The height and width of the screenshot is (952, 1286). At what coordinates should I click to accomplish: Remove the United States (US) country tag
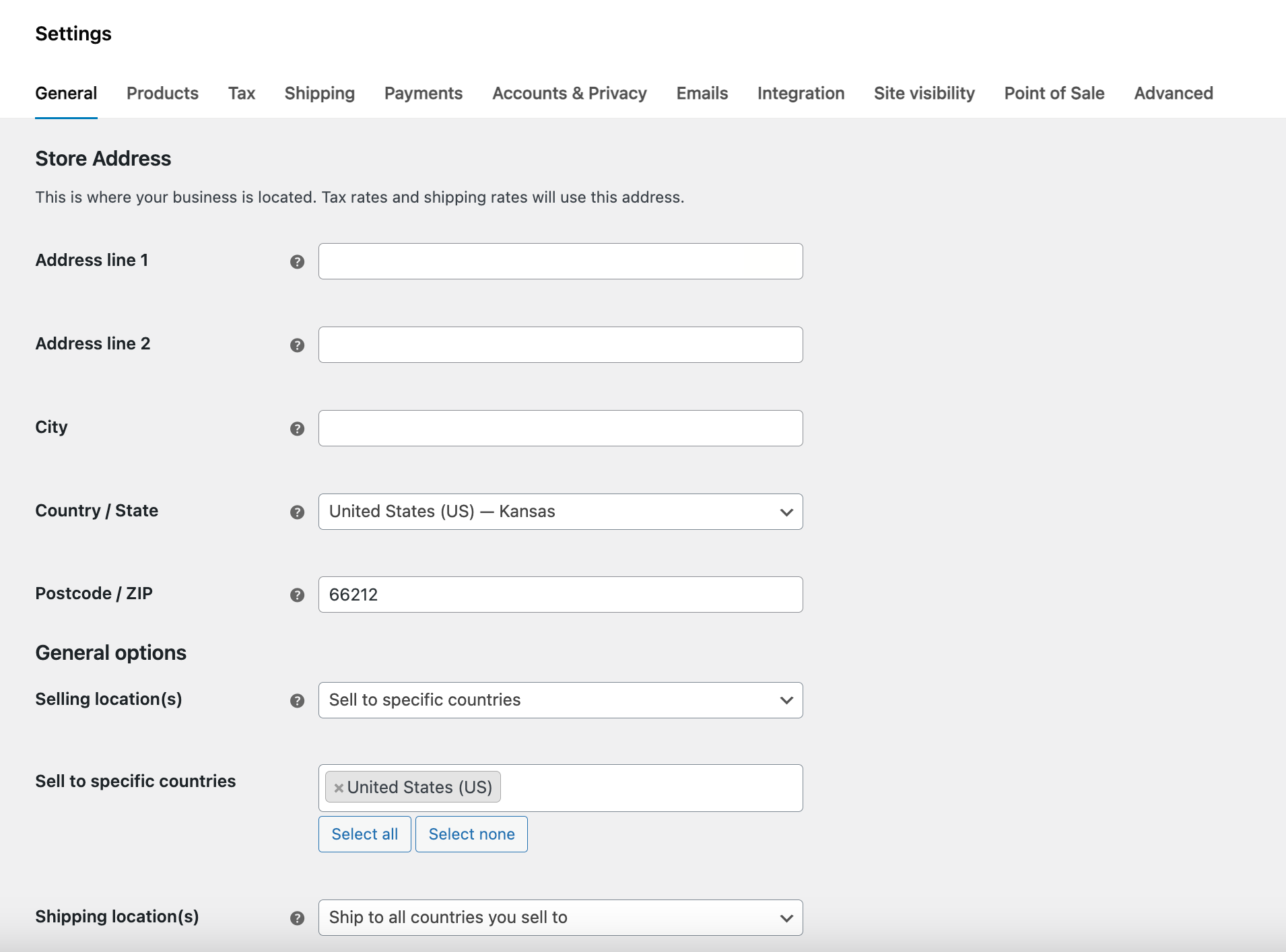339,786
